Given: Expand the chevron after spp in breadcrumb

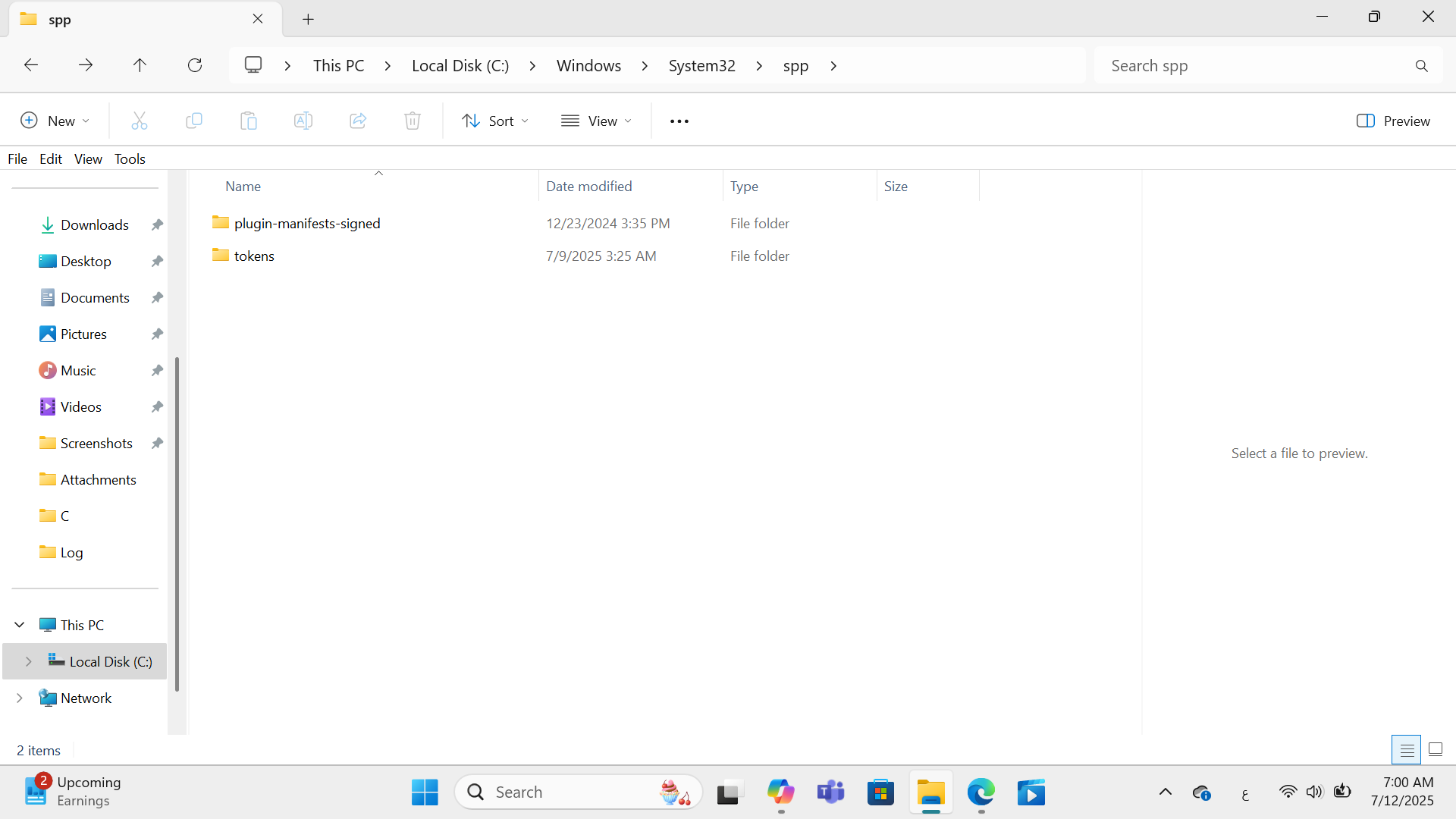Looking at the screenshot, I should (833, 66).
